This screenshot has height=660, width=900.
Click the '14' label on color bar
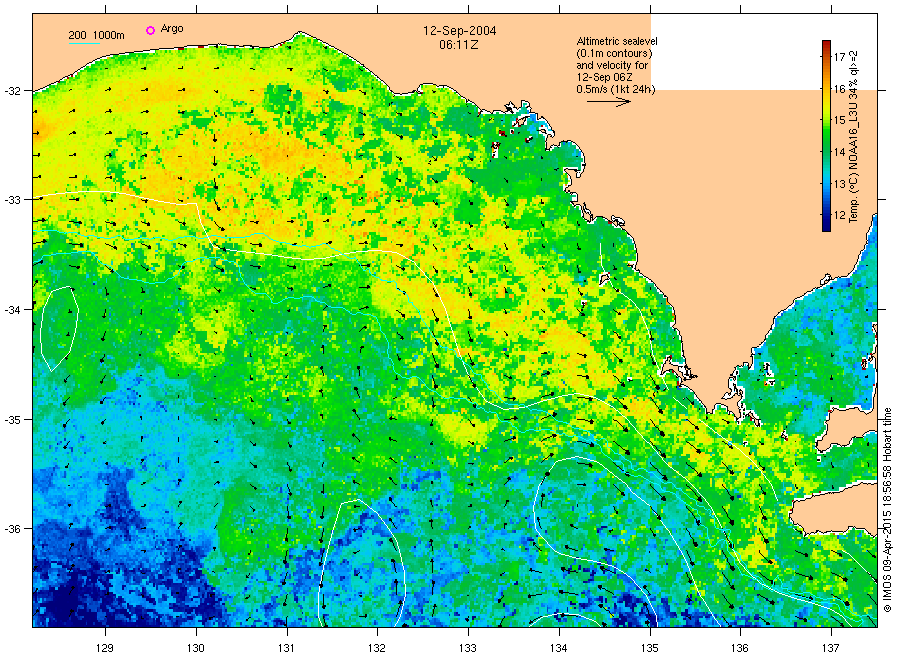click(839, 152)
